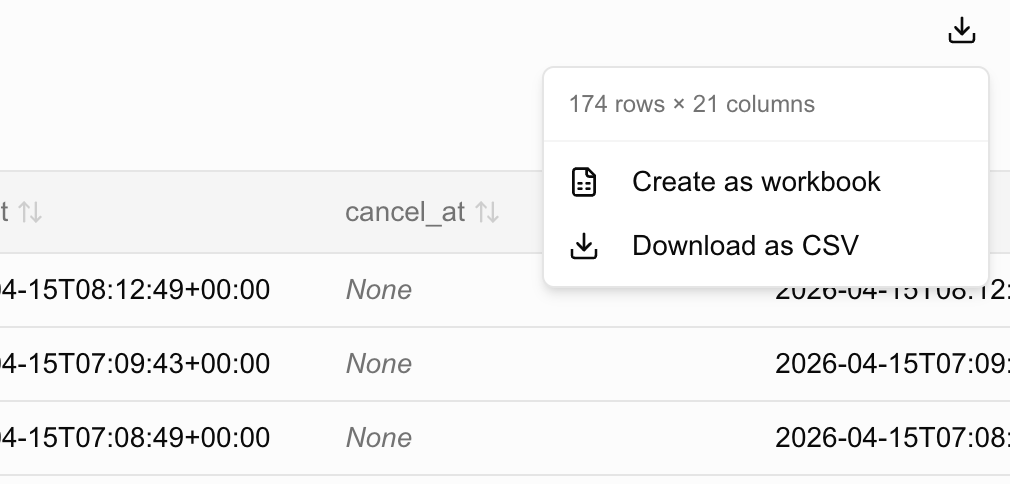
Task: Click the timestamp cell ending 08:12:49+00:00
Action: pyautogui.click(x=135, y=289)
